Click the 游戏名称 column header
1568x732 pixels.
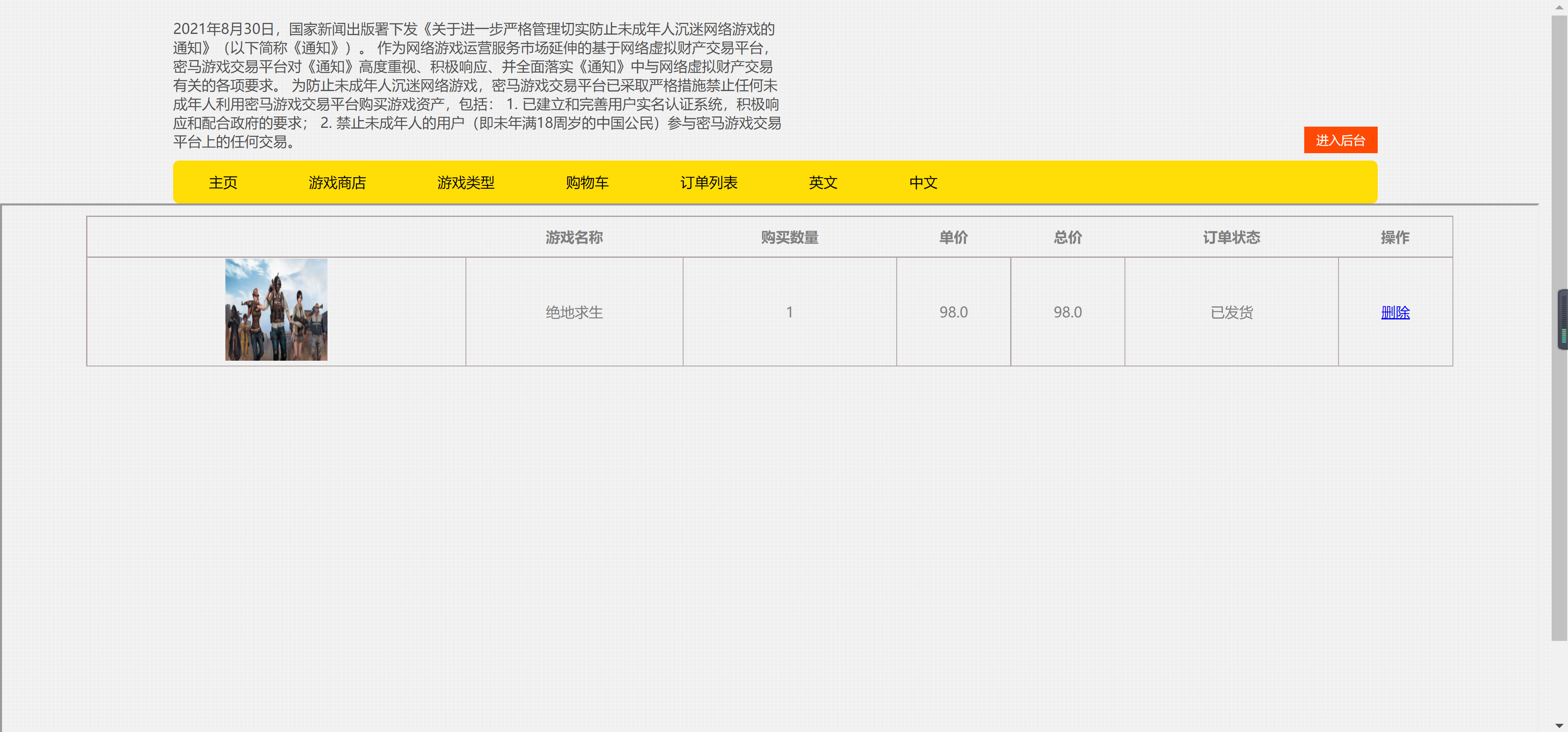(575, 237)
